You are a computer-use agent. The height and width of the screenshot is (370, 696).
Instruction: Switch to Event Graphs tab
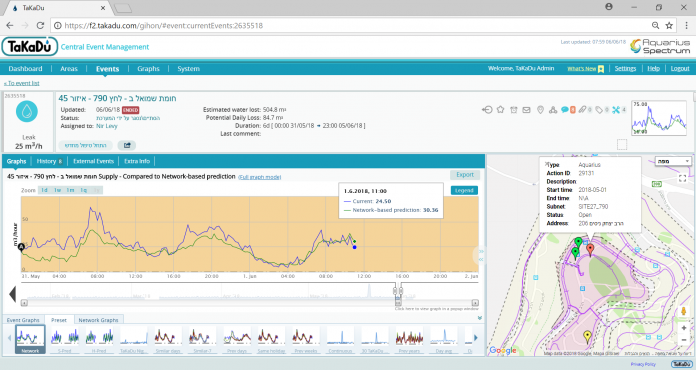coord(23,320)
